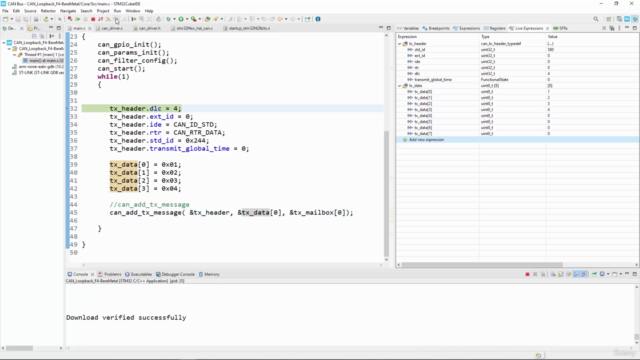Switch to the can_driver.h editor tab

pos(147,28)
